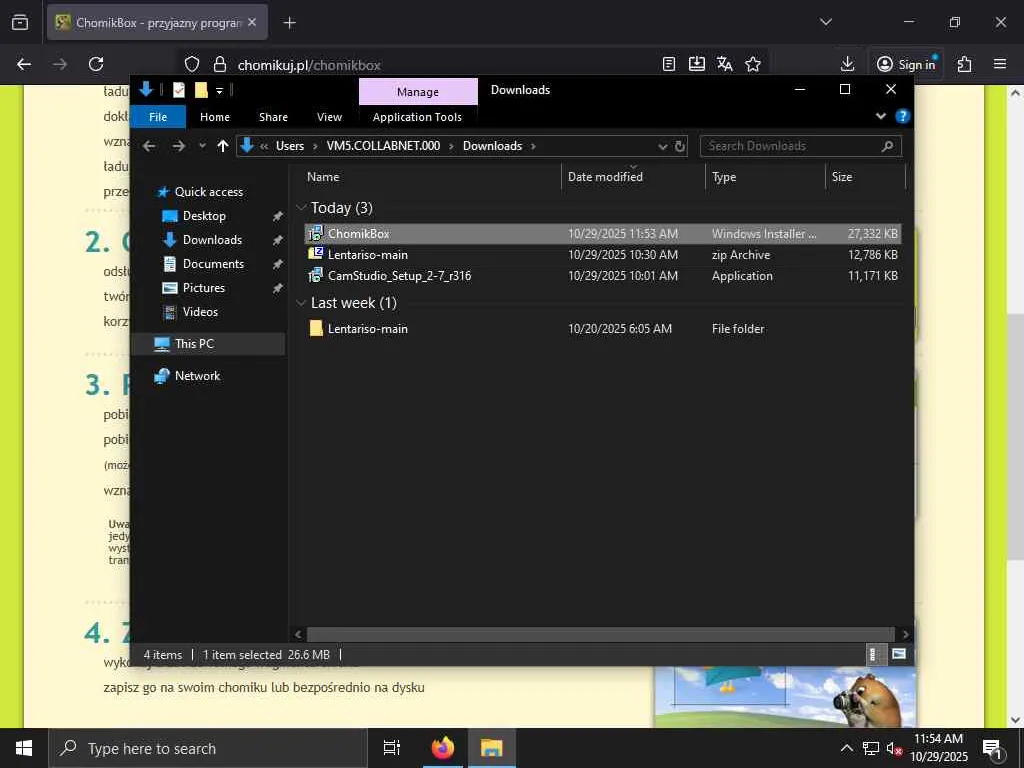Sort files by Size column

pos(865,177)
